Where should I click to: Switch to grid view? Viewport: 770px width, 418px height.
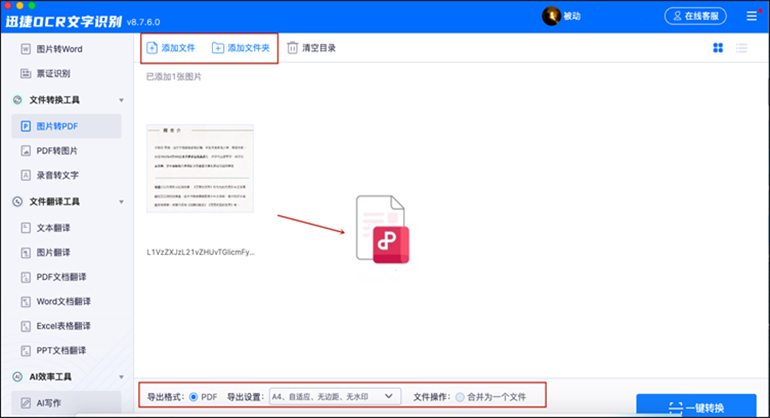tap(718, 48)
